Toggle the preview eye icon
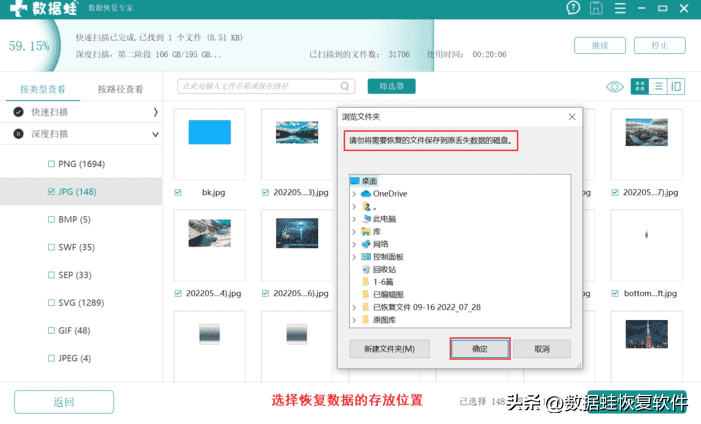 615,86
